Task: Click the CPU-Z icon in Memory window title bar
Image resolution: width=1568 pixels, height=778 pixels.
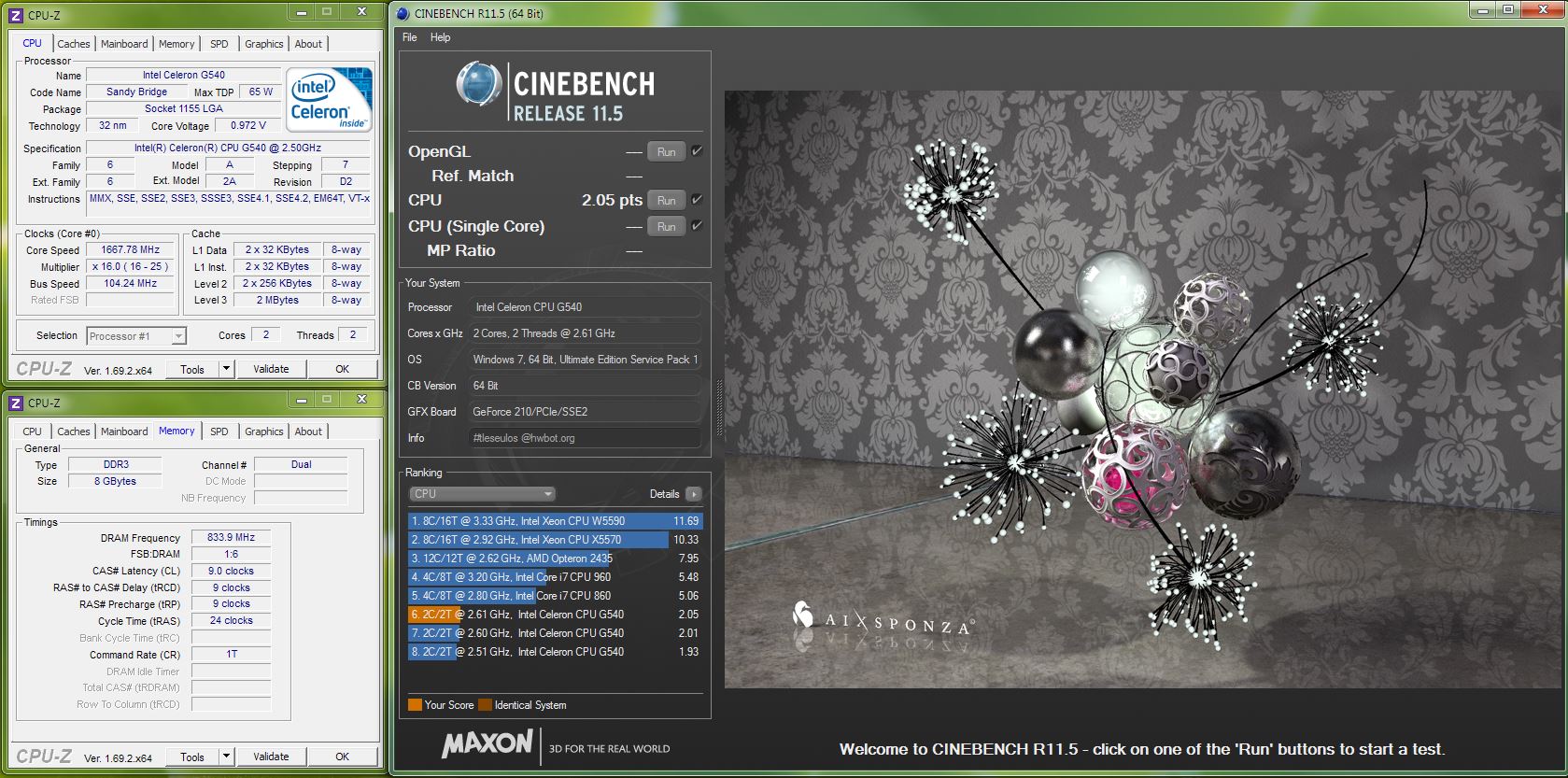Action: (15, 403)
